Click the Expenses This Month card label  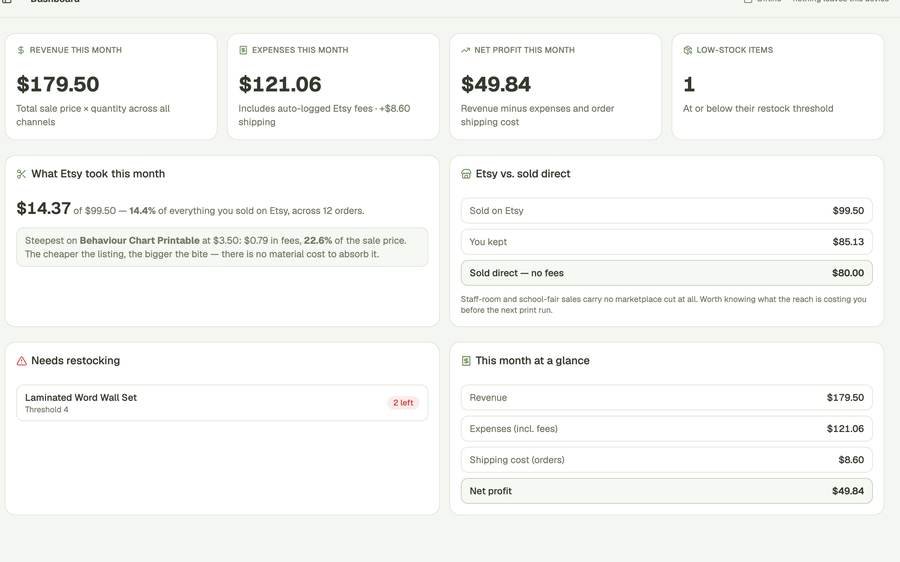300,51
